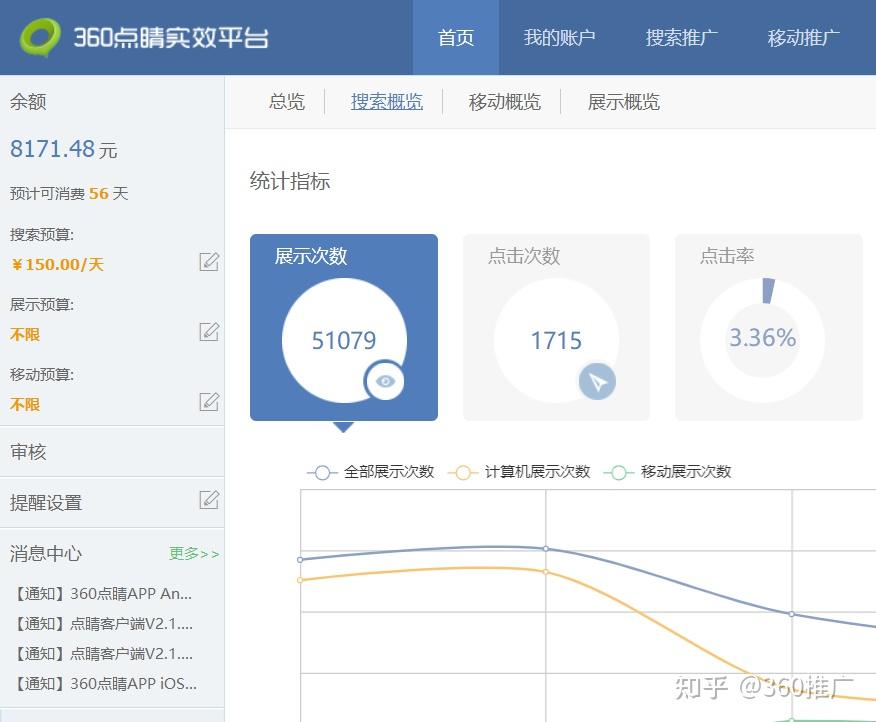Select the 点击率 metric card
The height and width of the screenshot is (722, 876).
click(x=769, y=327)
